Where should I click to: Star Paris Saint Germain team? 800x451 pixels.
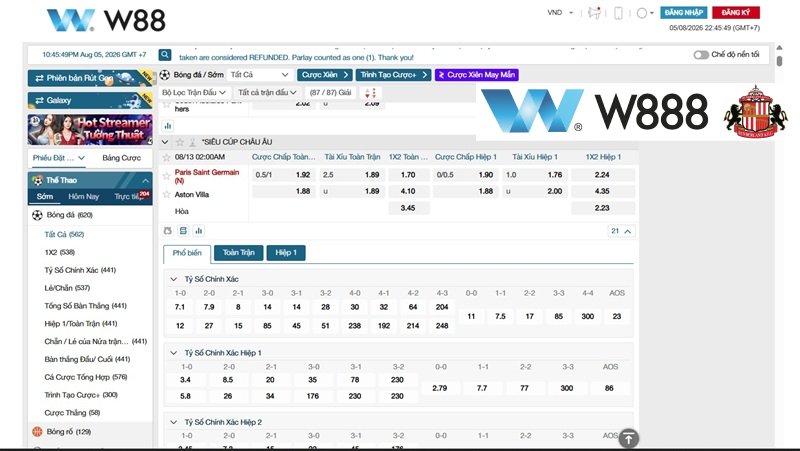click(x=166, y=176)
